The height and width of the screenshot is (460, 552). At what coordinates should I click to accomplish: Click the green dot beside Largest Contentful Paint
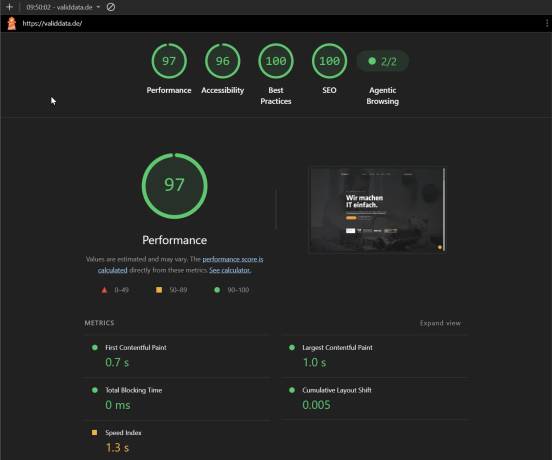click(292, 347)
